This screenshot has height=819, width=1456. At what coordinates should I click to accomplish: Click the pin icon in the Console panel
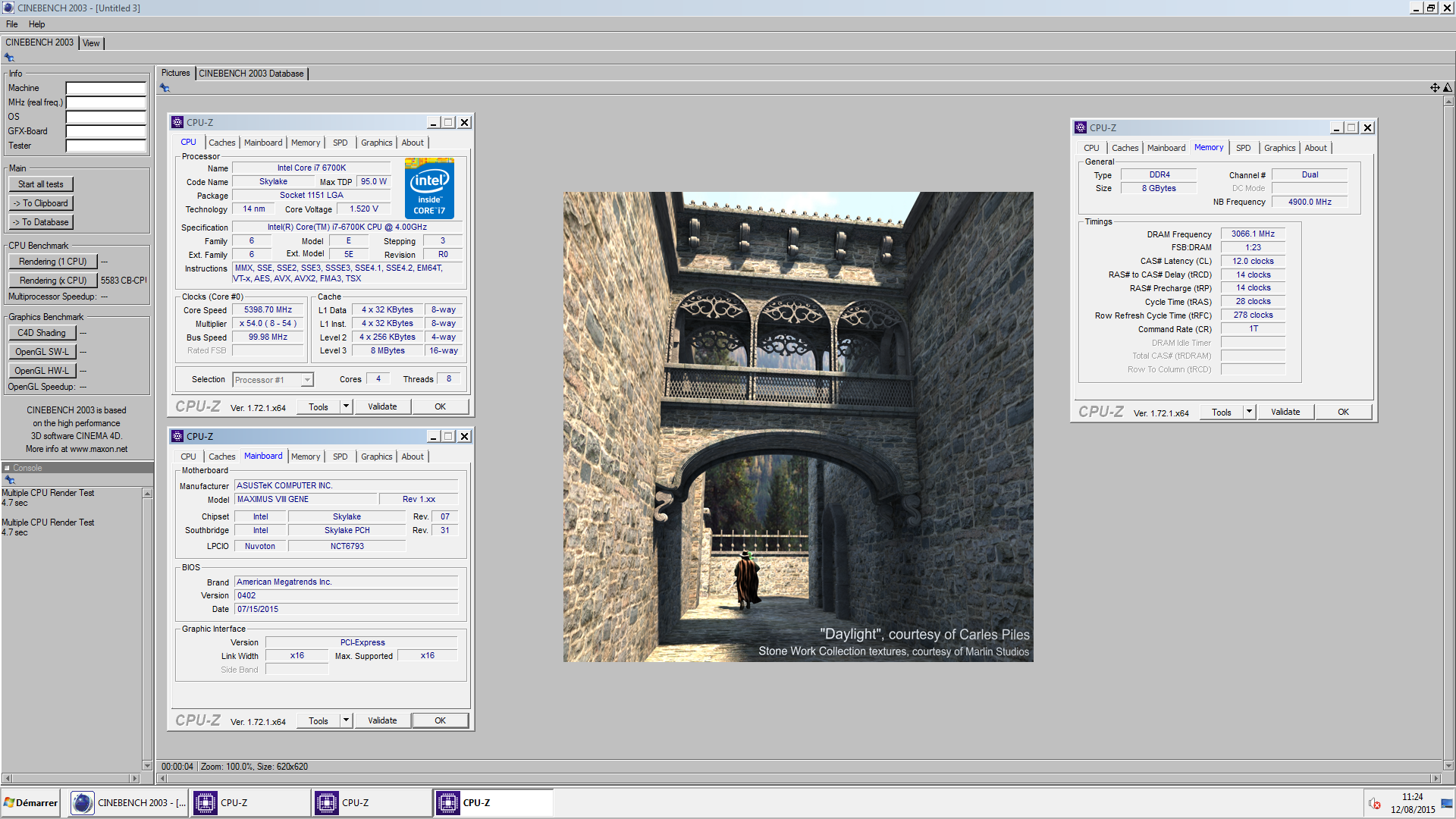pos(10,480)
